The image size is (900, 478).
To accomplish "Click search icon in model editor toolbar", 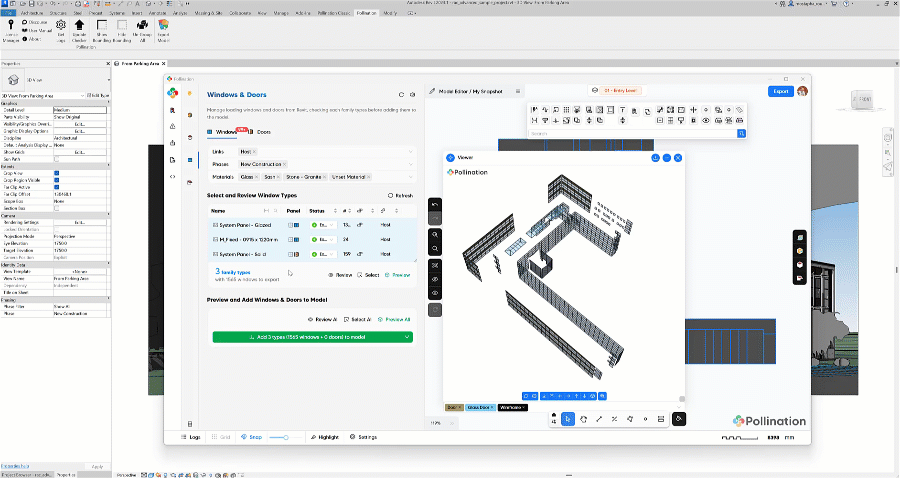I will tap(741, 132).
